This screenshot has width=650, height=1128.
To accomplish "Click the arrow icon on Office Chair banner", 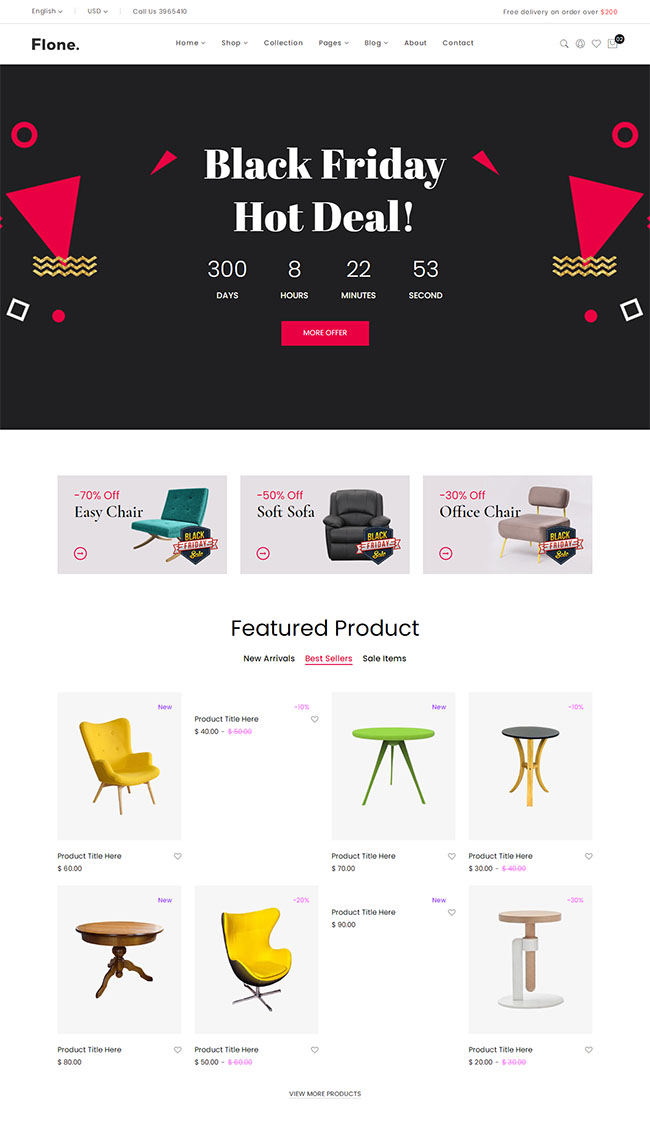I will pyautogui.click(x=446, y=553).
